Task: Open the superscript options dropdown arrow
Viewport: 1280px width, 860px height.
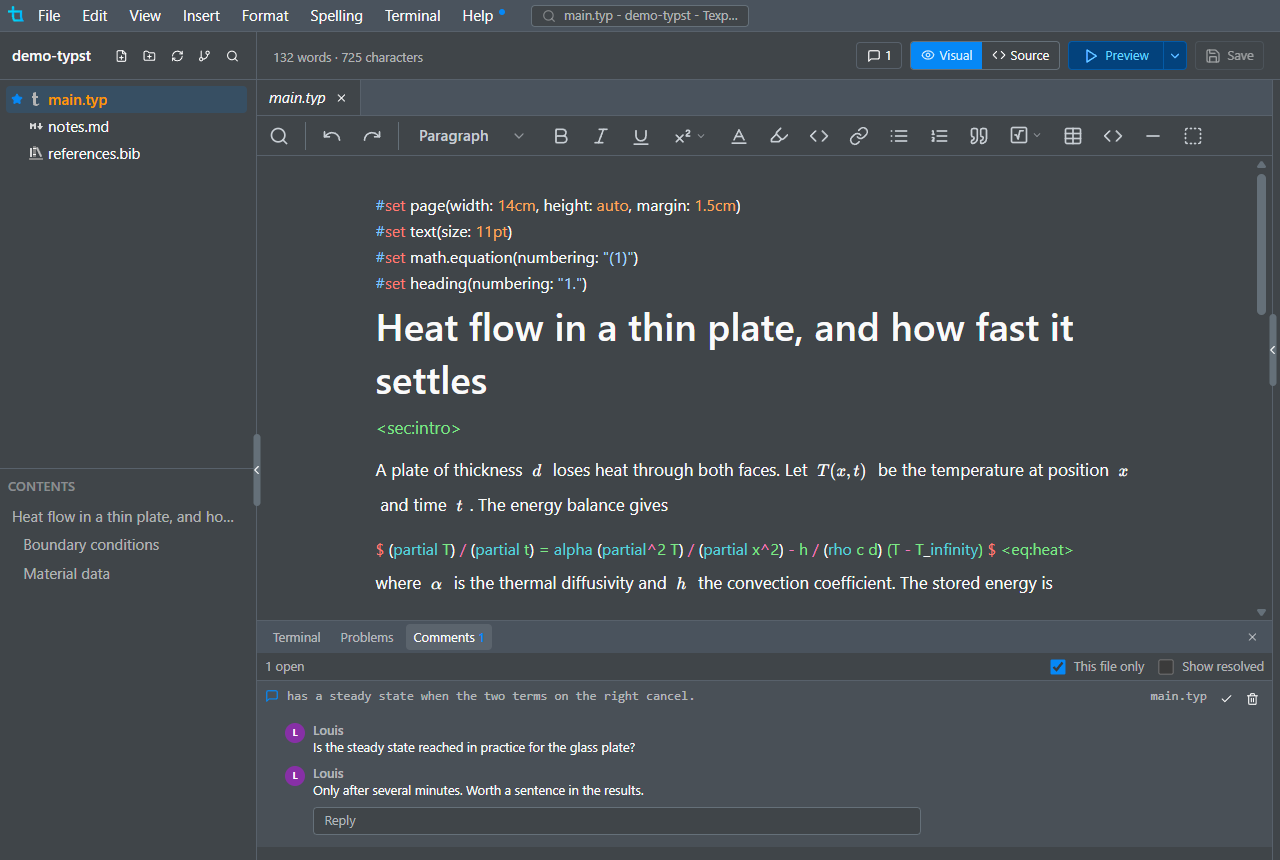Action: tap(701, 136)
